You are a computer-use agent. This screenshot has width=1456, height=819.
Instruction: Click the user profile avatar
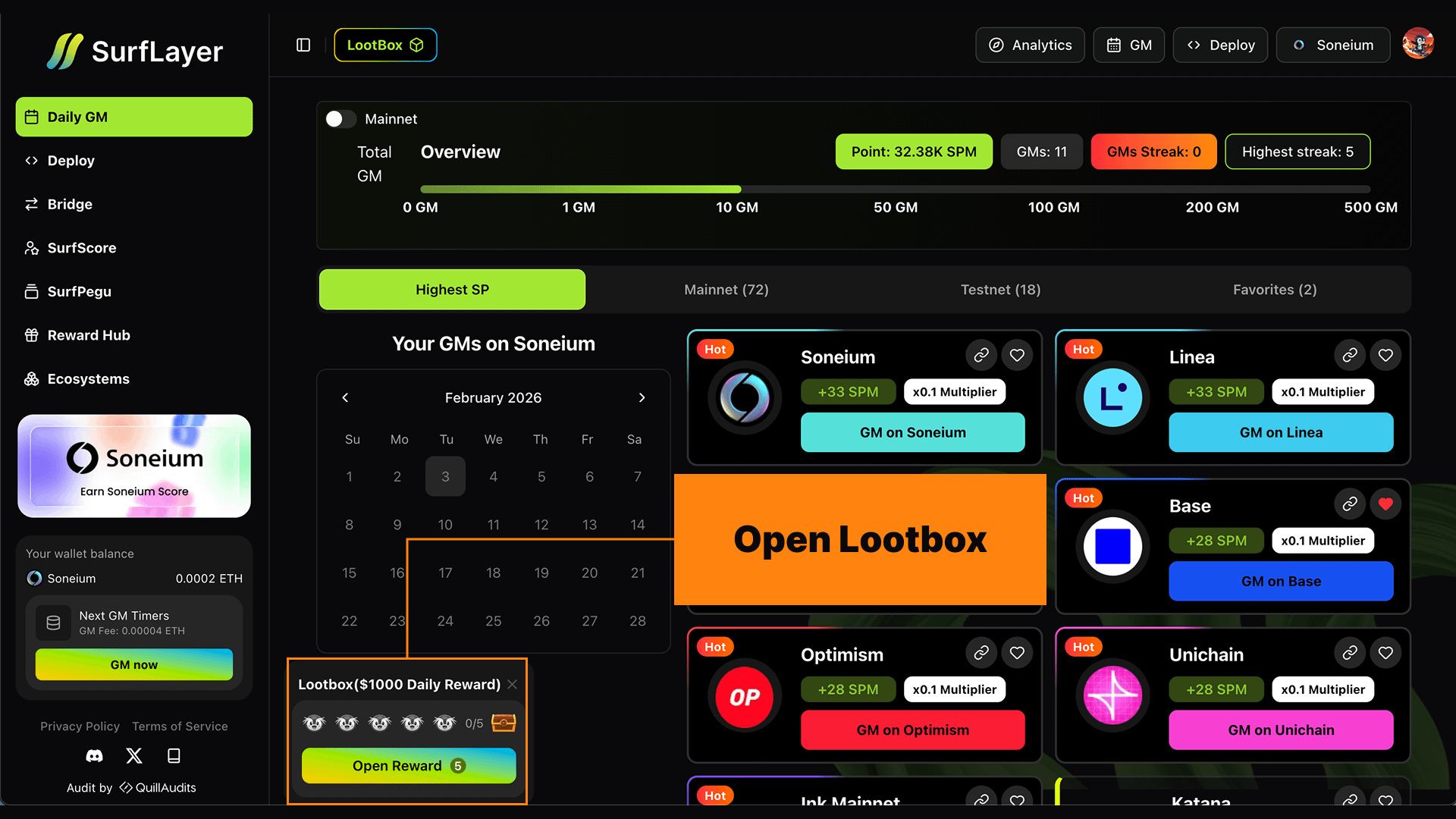pyautogui.click(x=1417, y=44)
